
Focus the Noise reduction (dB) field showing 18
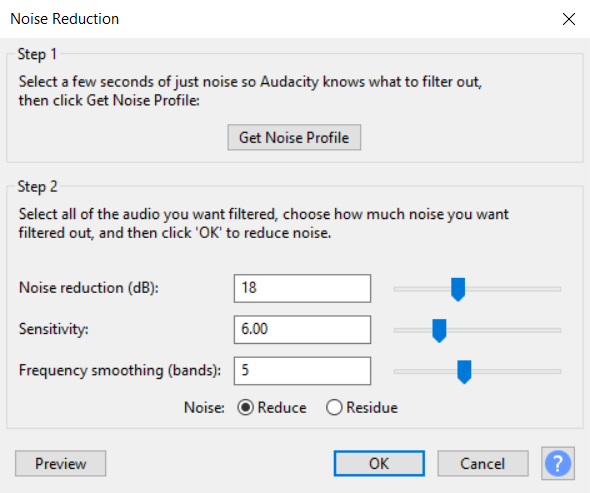coord(302,288)
